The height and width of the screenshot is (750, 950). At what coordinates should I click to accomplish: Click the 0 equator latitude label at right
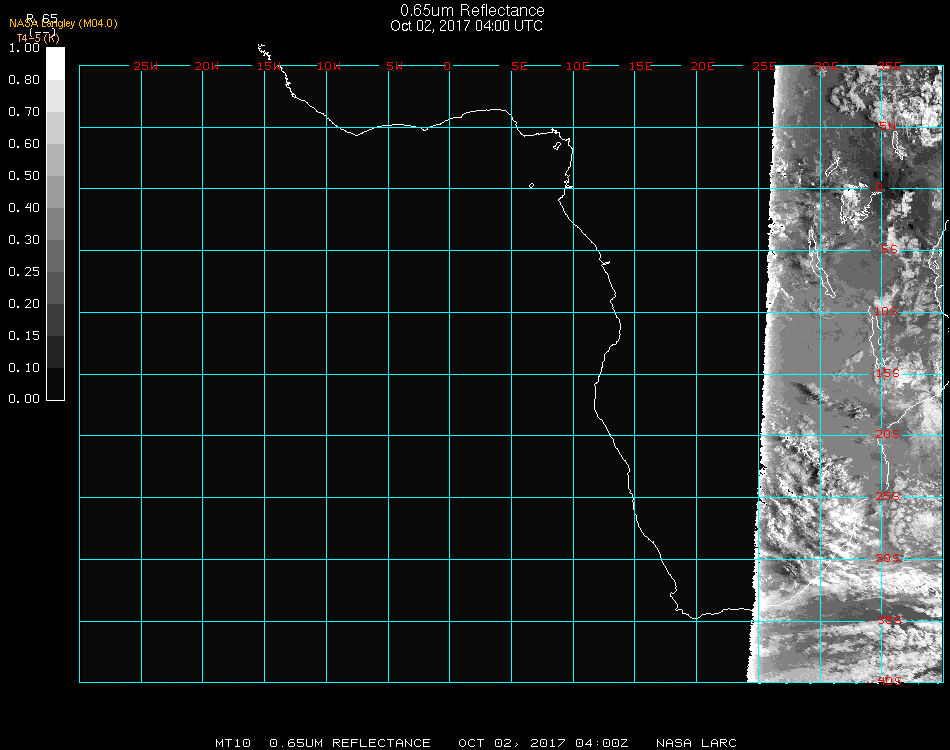click(879, 187)
